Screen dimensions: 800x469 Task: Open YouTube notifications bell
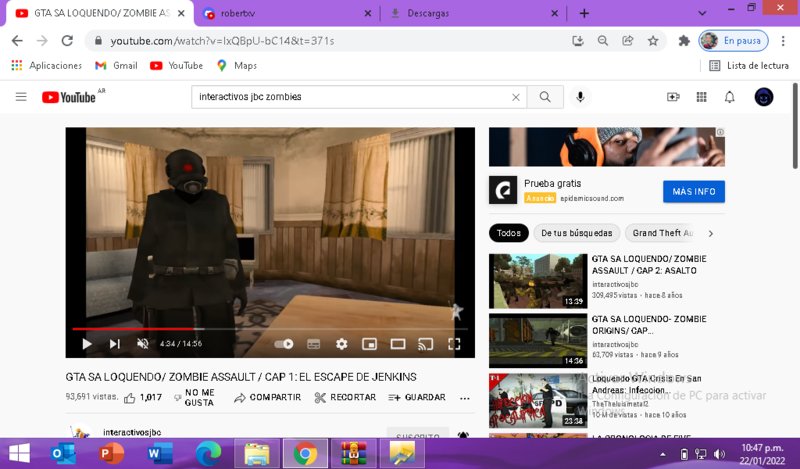[730, 97]
